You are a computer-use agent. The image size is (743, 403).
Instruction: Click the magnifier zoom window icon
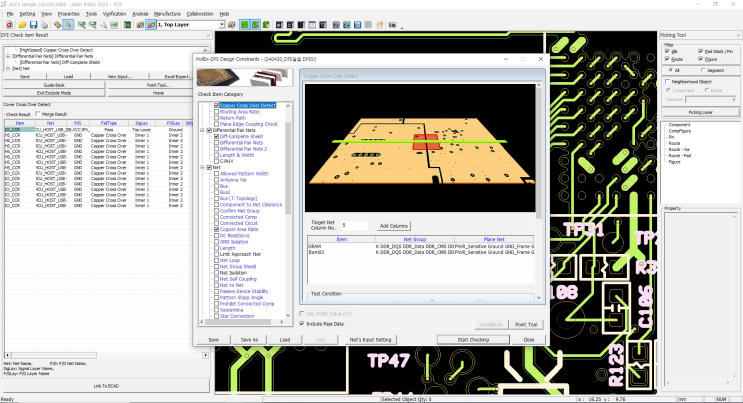click(103, 25)
